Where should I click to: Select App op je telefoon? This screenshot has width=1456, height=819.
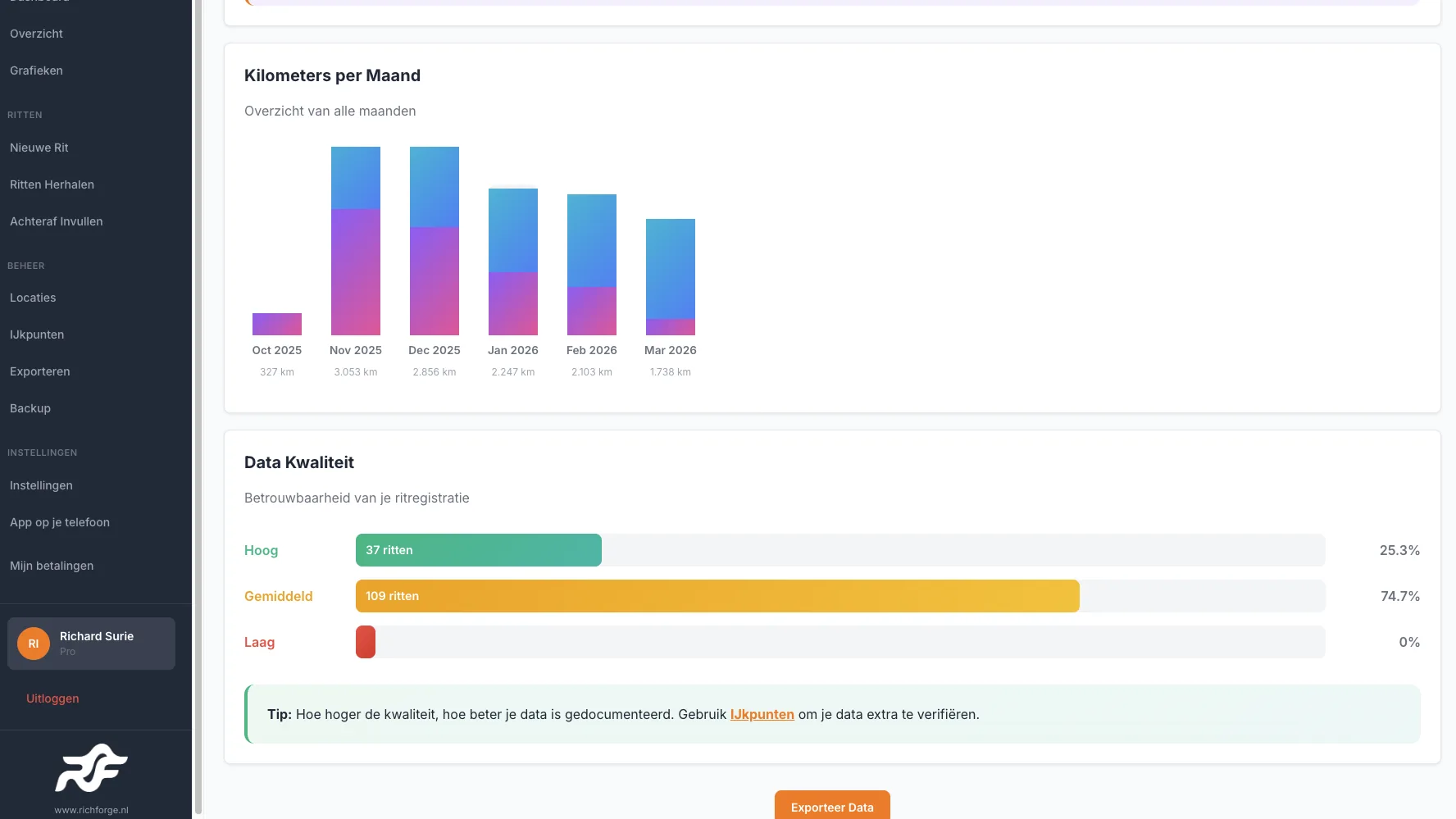tap(60, 522)
